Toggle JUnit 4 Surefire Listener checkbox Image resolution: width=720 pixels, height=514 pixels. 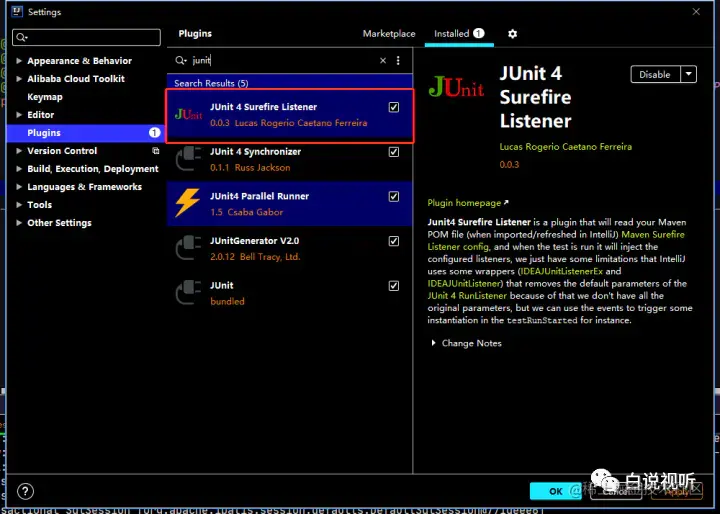pyautogui.click(x=394, y=107)
